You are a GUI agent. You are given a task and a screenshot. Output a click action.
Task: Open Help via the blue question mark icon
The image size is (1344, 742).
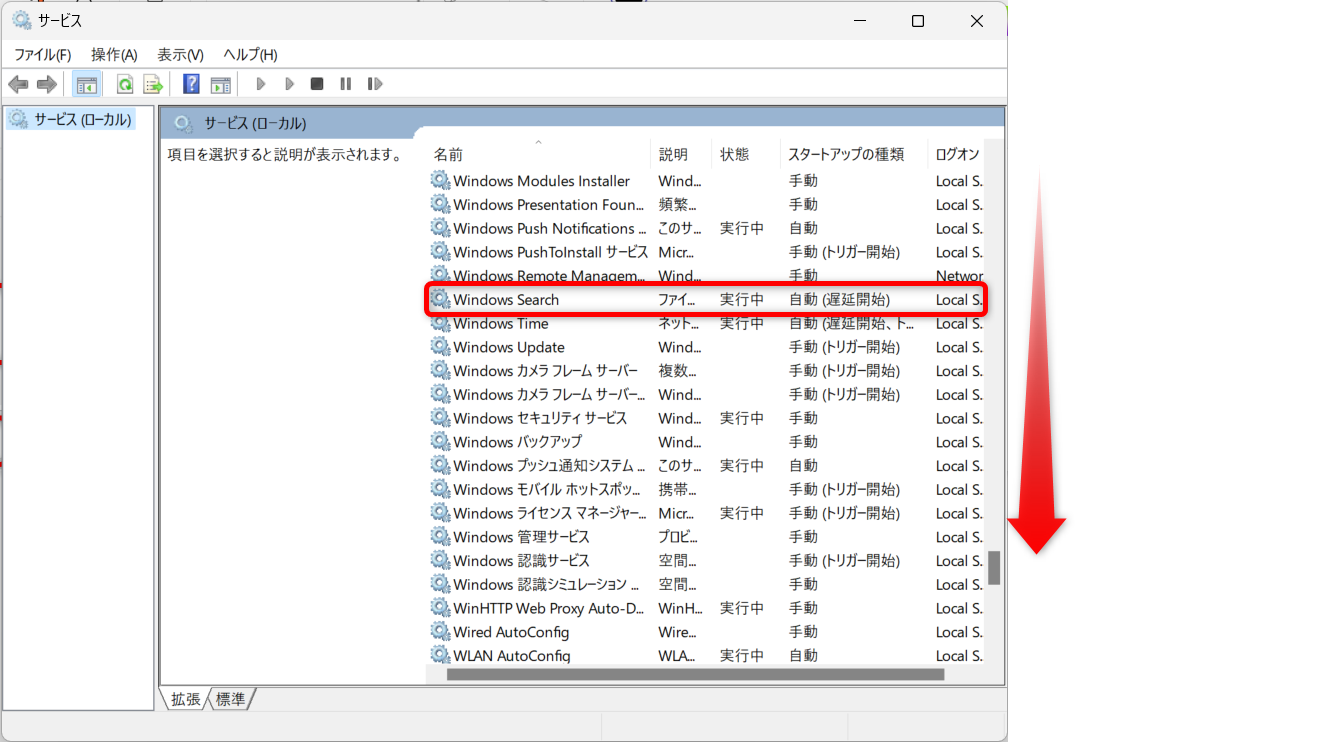[191, 84]
